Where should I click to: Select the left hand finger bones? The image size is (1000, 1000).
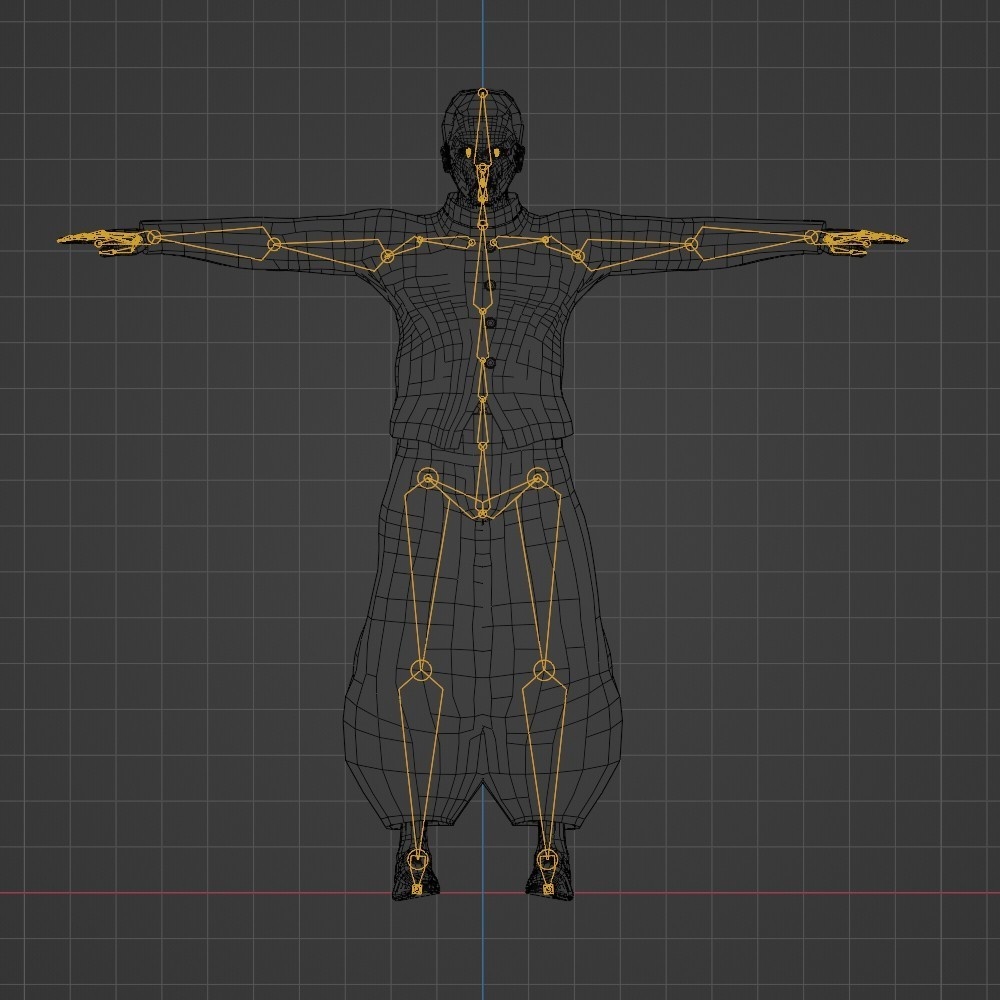tap(865, 240)
